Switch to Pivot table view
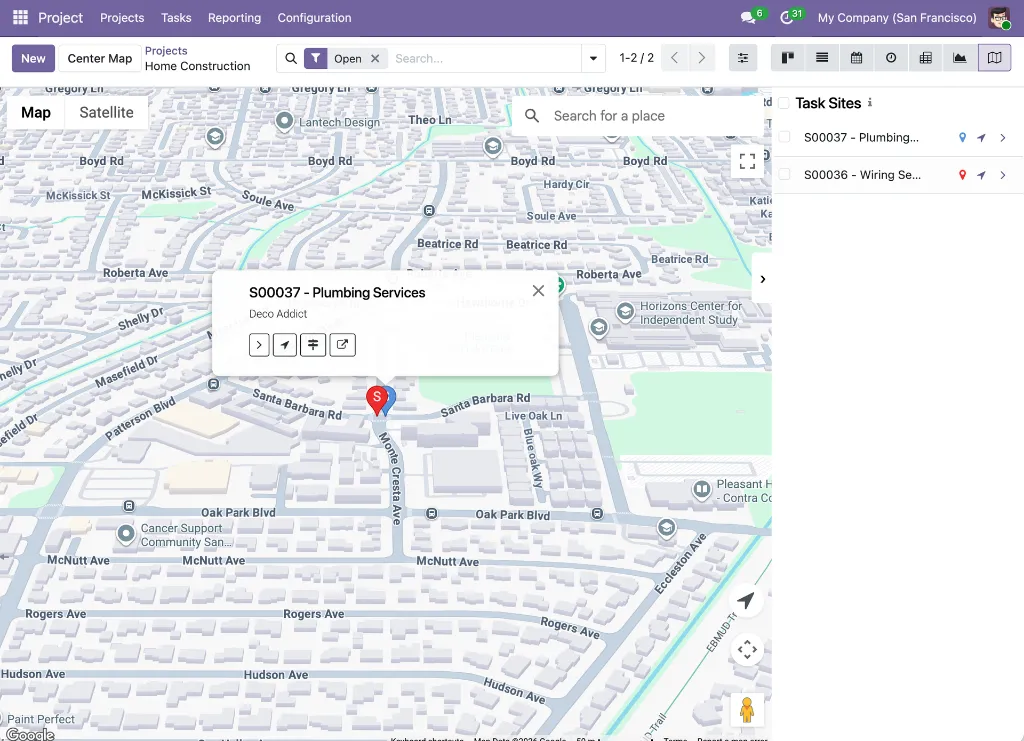Screen dimensions: 1024x741 925,58
